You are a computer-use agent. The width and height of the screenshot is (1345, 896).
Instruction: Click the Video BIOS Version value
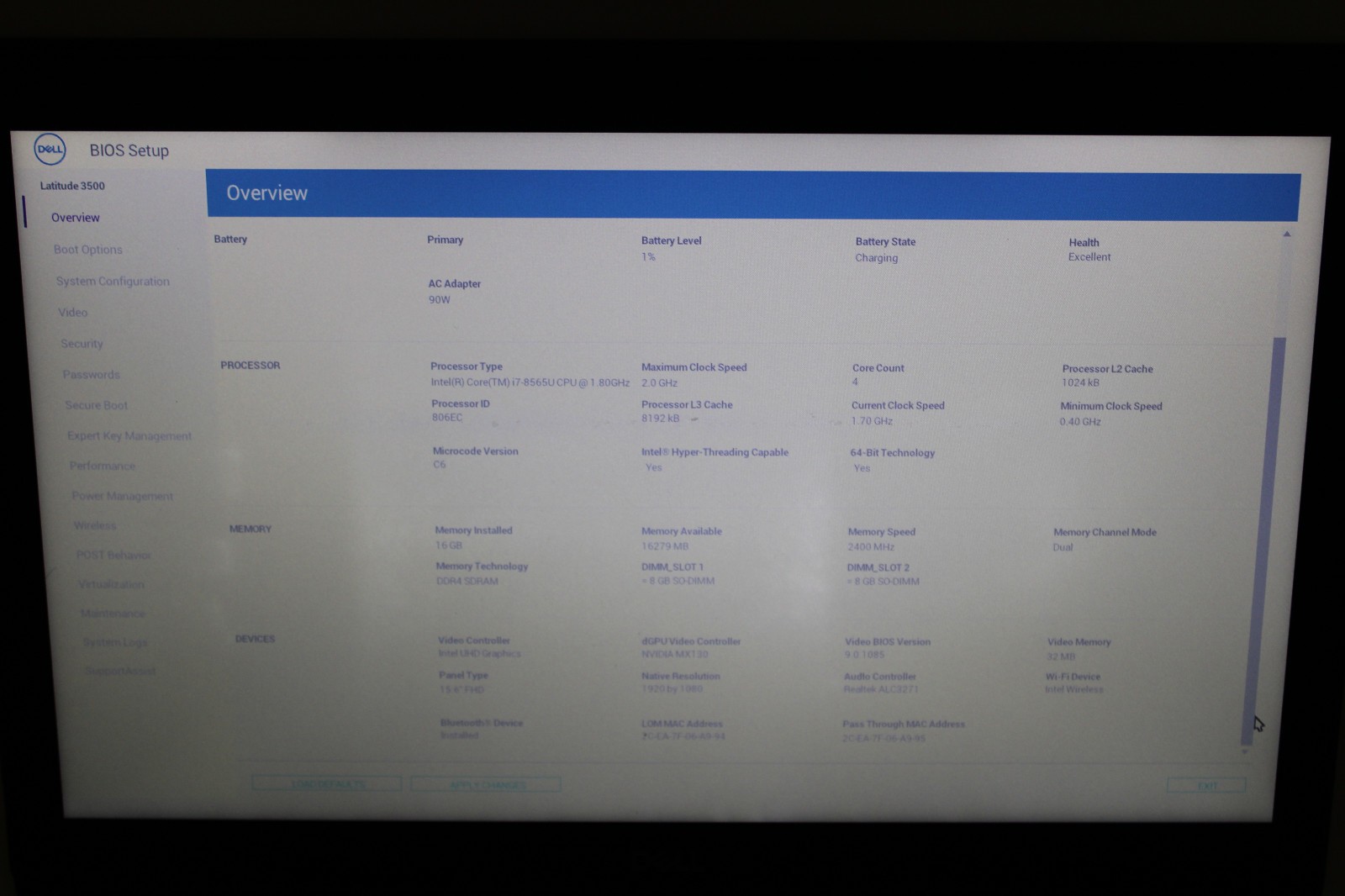864,655
